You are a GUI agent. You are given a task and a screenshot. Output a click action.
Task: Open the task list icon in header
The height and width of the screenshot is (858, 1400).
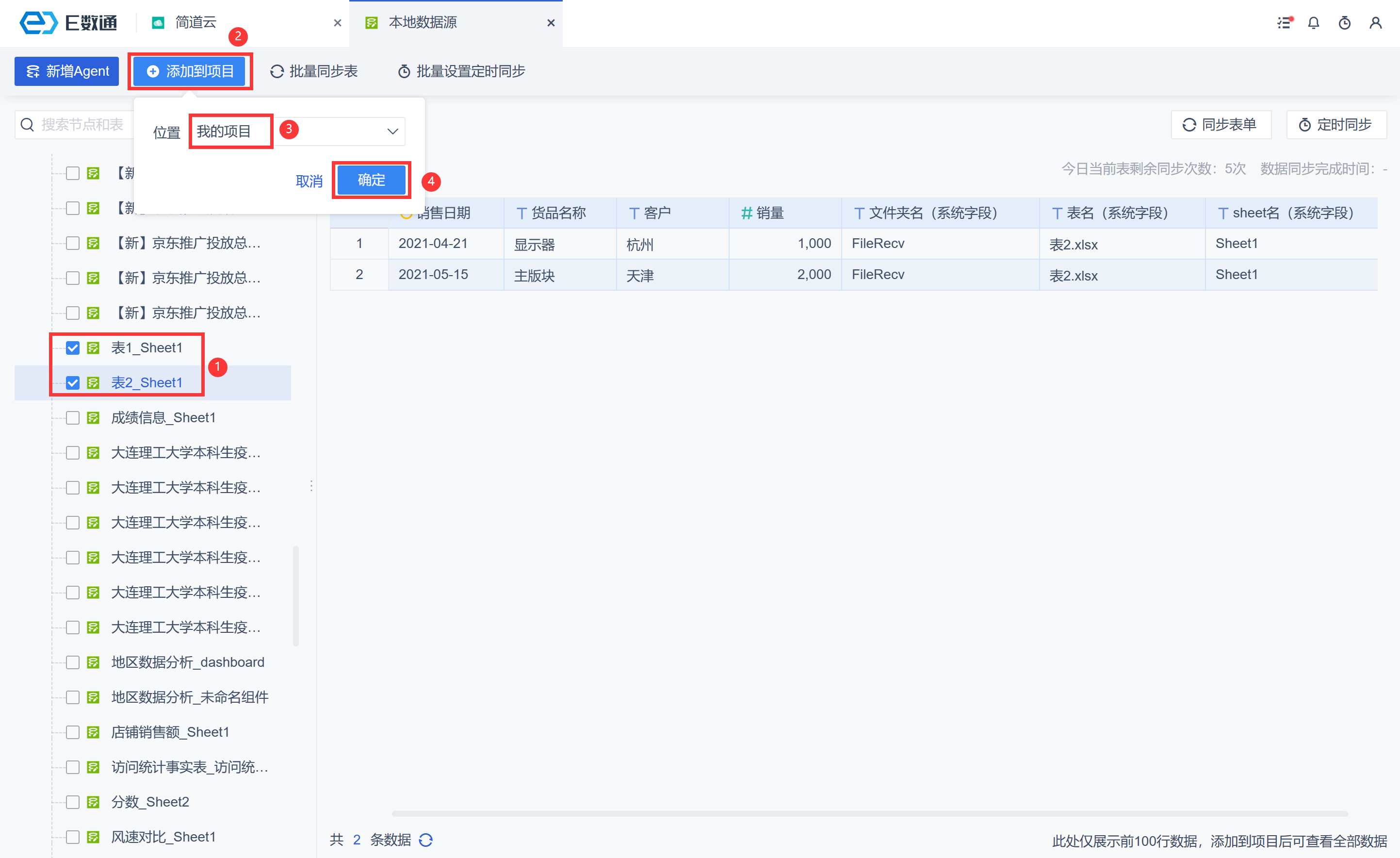(x=1284, y=23)
